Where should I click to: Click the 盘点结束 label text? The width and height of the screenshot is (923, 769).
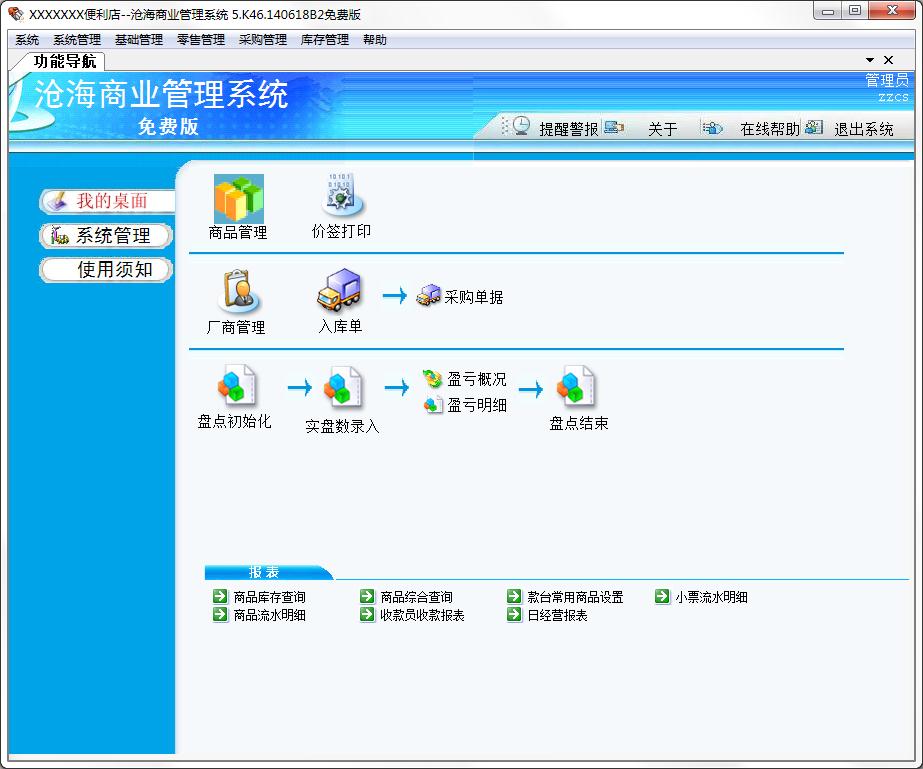click(x=579, y=423)
